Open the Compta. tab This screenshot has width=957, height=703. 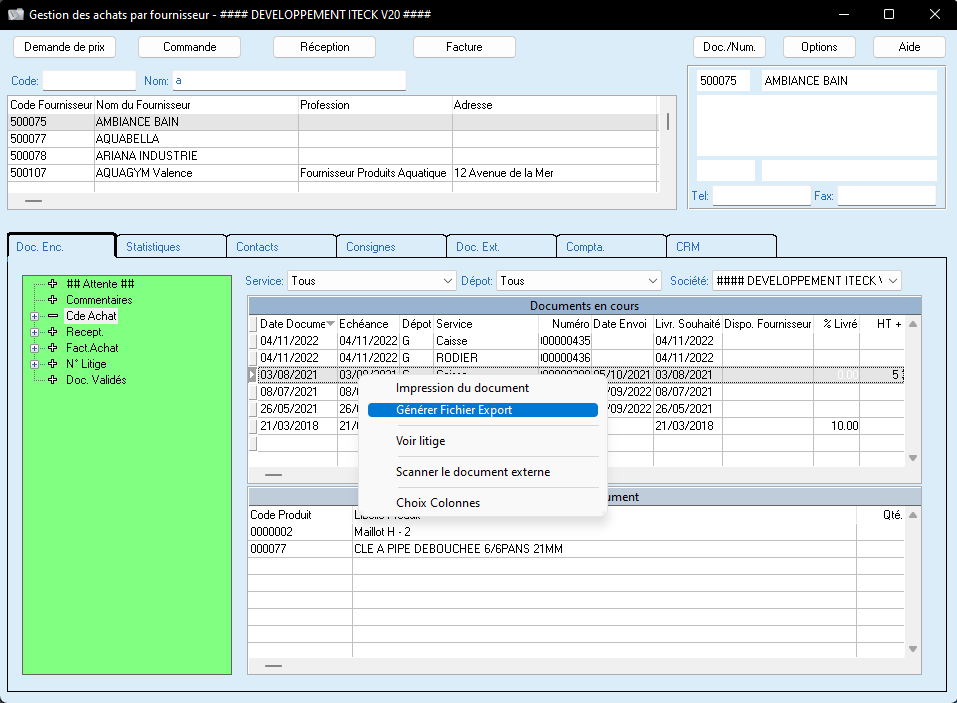610,247
